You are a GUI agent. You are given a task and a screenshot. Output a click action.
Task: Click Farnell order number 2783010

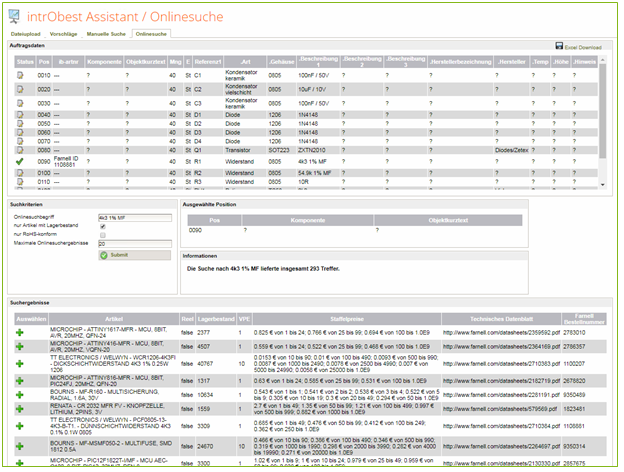coord(574,332)
